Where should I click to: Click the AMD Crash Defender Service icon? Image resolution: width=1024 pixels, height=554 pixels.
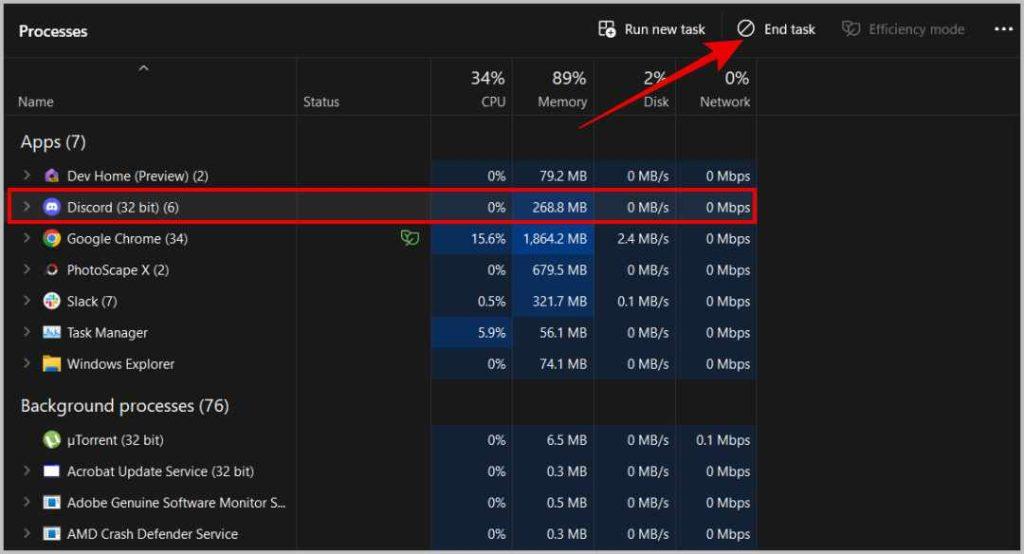coord(52,534)
